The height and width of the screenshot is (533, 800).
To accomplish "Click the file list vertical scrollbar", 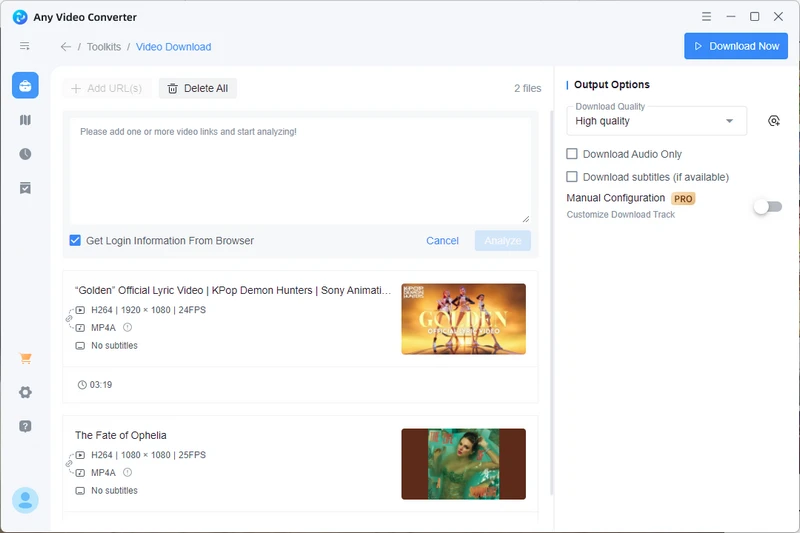I will pos(552,302).
